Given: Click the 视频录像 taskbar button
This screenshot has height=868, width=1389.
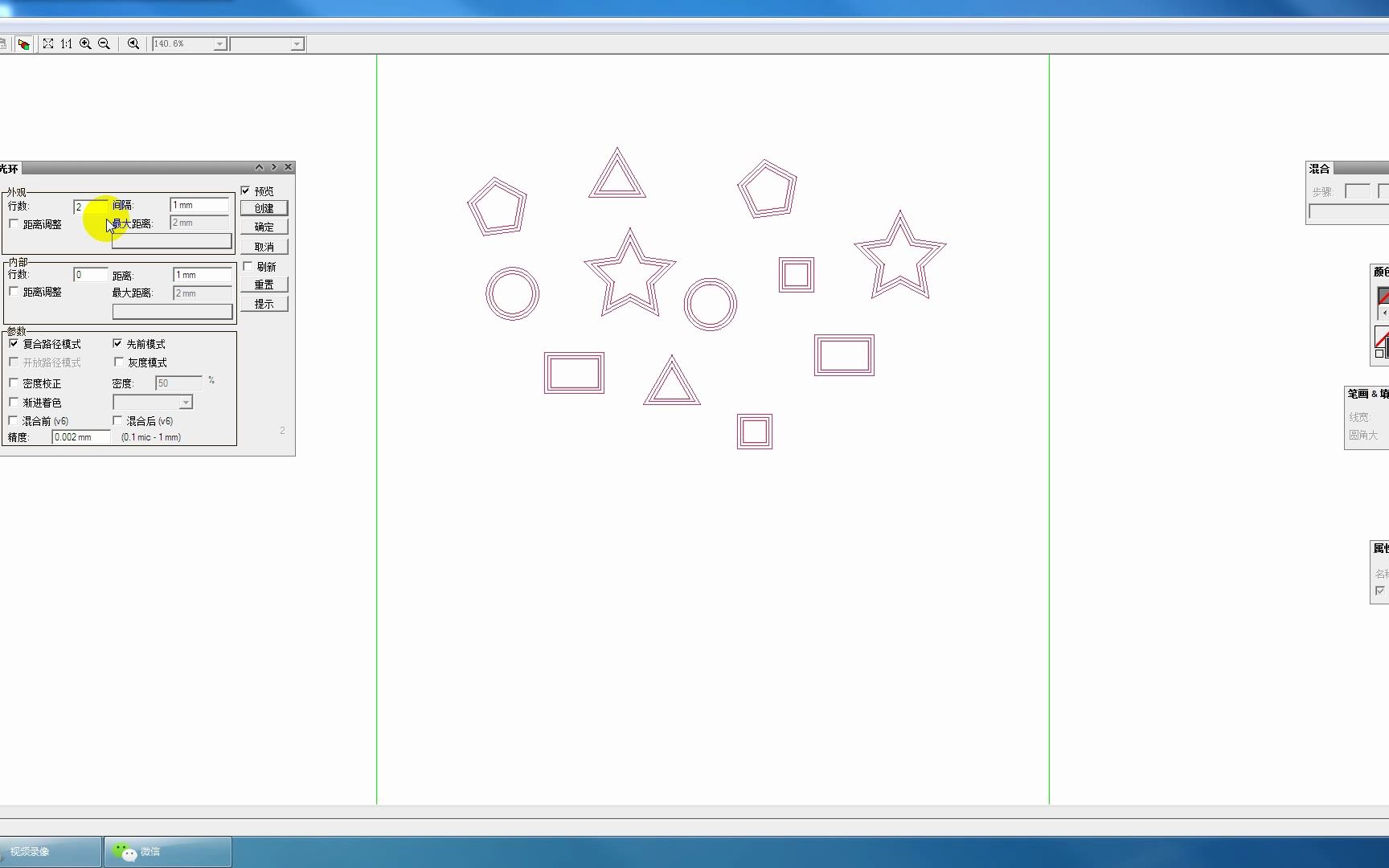Looking at the screenshot, I should [x=51, y=852].
